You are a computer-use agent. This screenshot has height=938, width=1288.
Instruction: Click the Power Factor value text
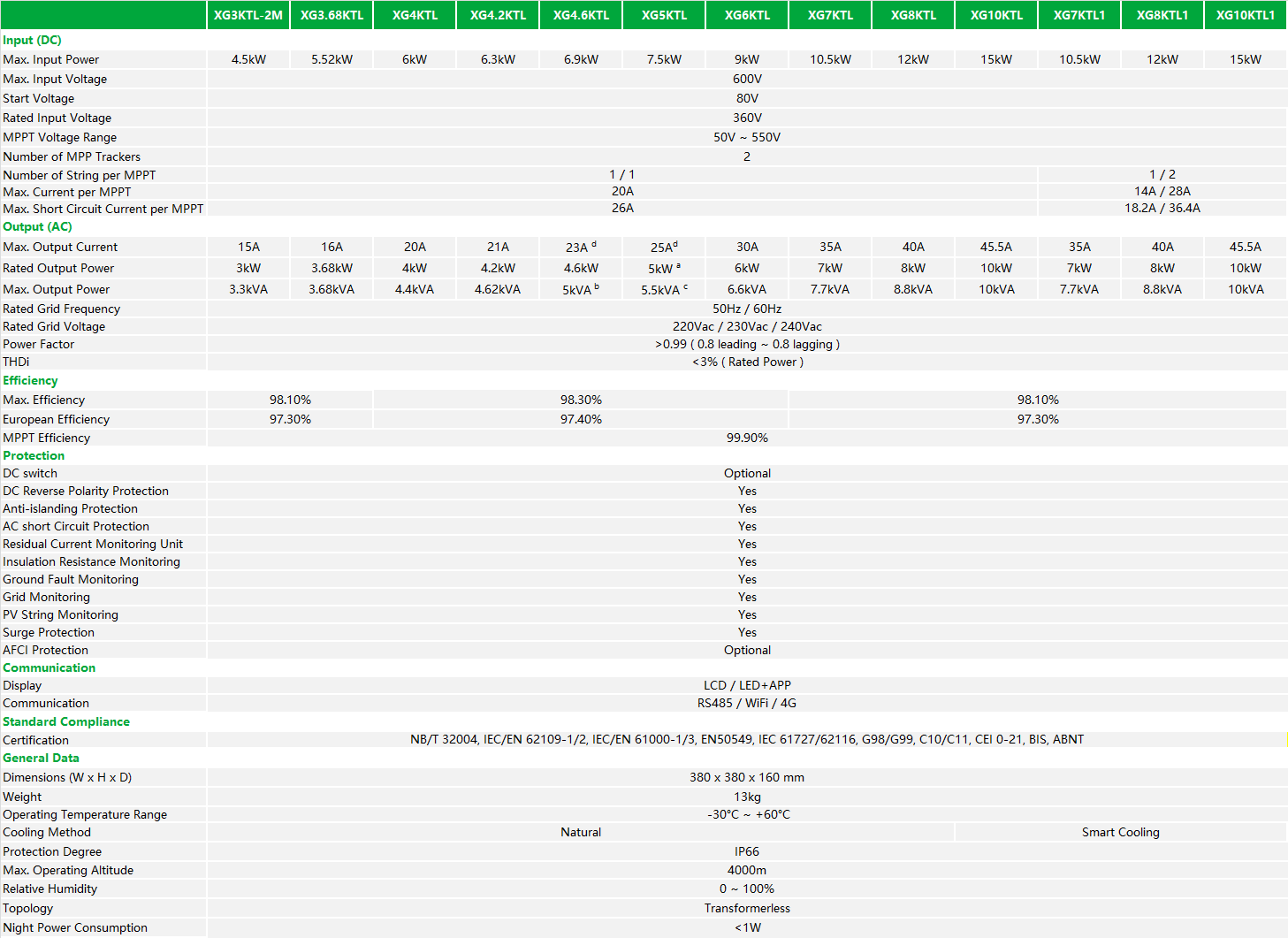747,344
